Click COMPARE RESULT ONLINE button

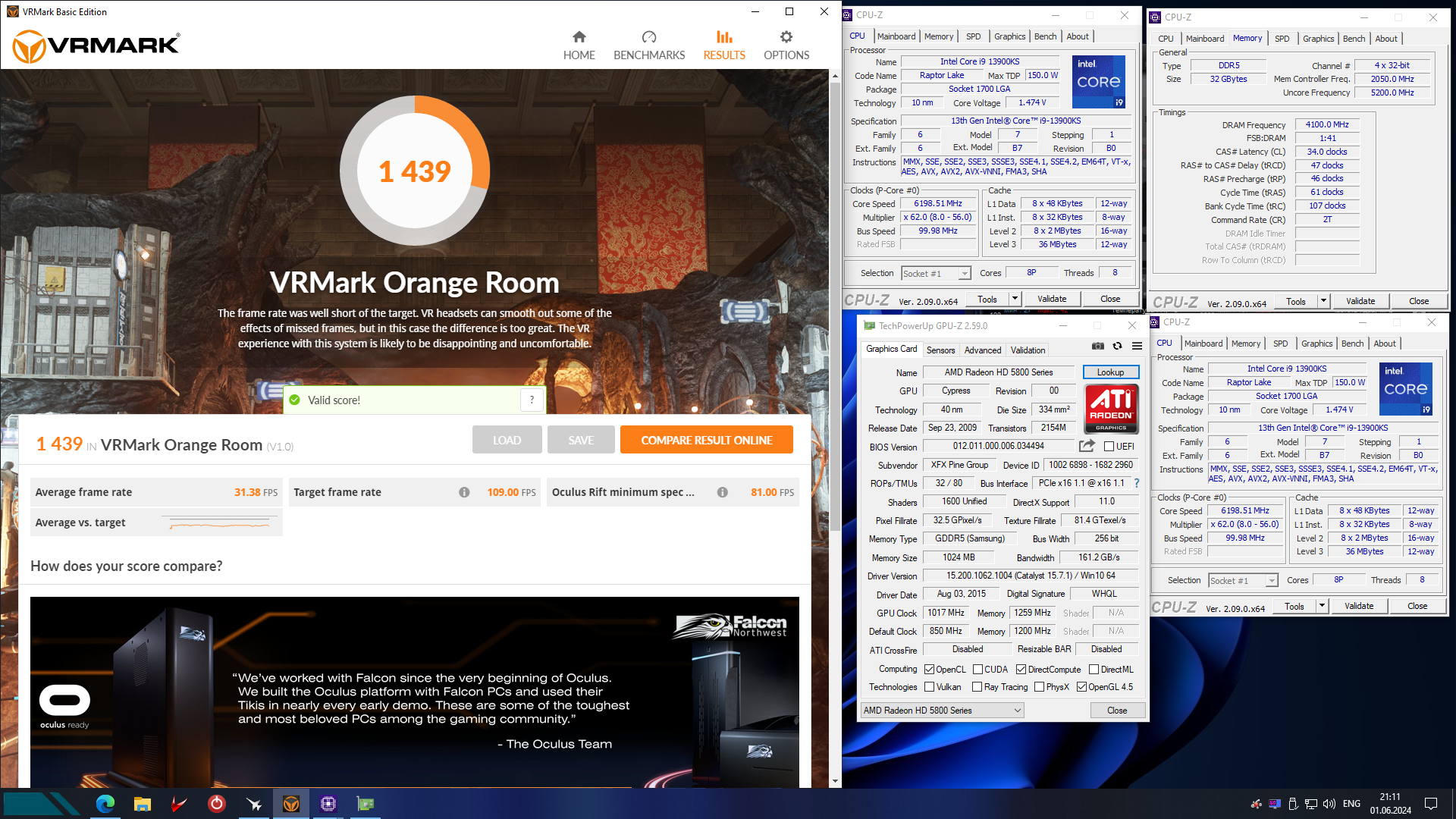coord(707,440)
